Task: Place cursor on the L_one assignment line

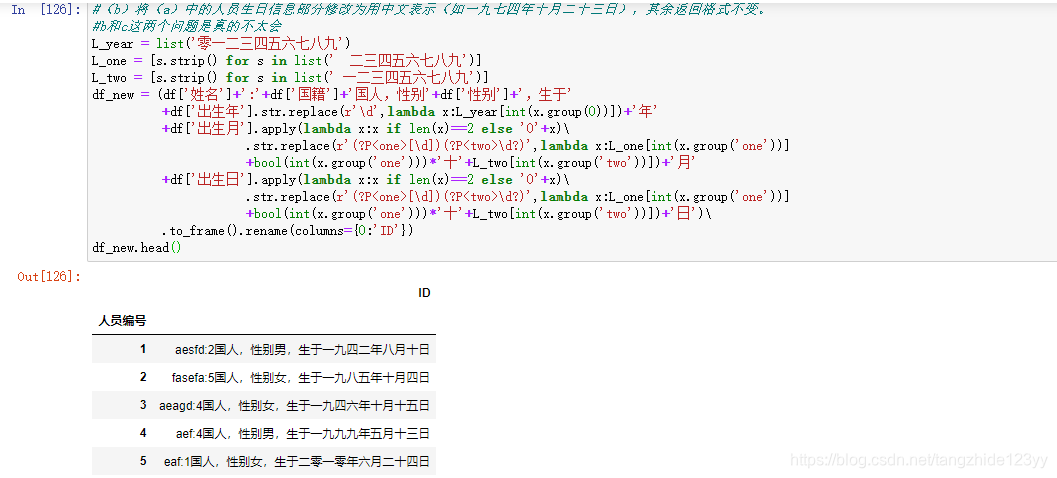Action: [x=286, y=61]
